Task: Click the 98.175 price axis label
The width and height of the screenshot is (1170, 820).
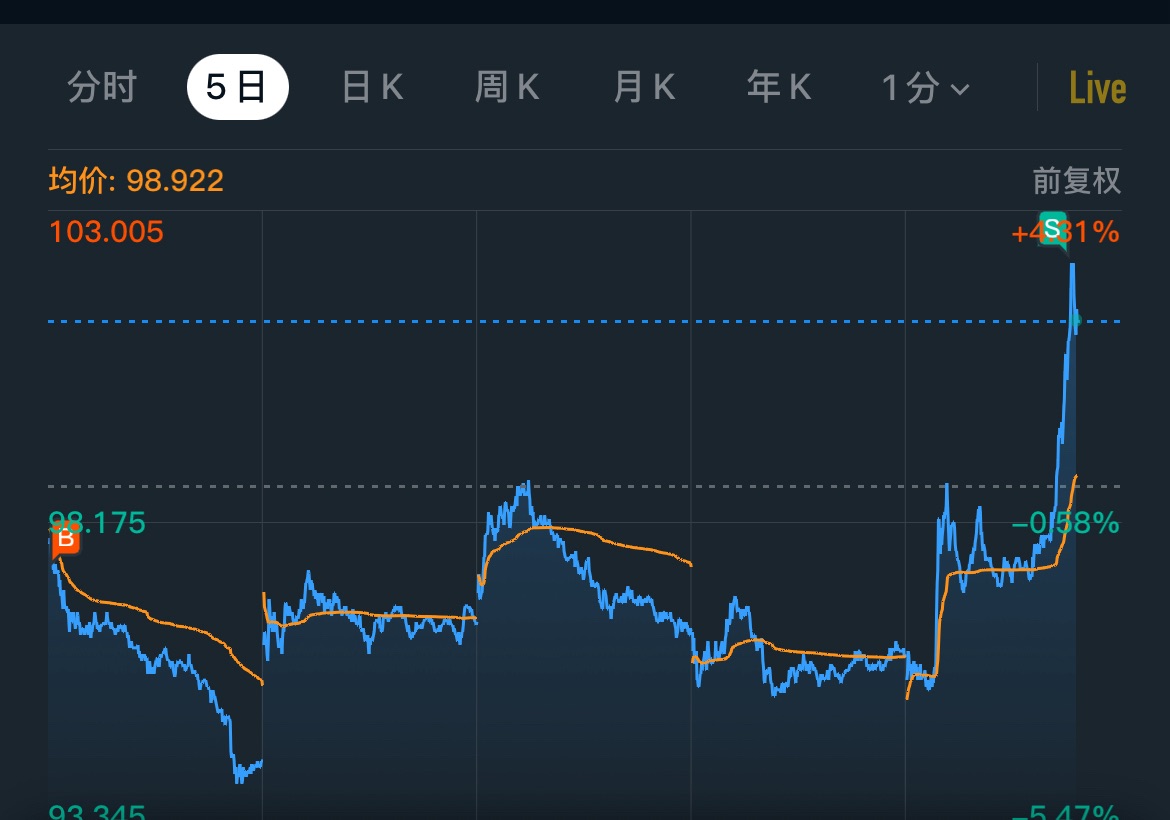Action: (98, 522)
